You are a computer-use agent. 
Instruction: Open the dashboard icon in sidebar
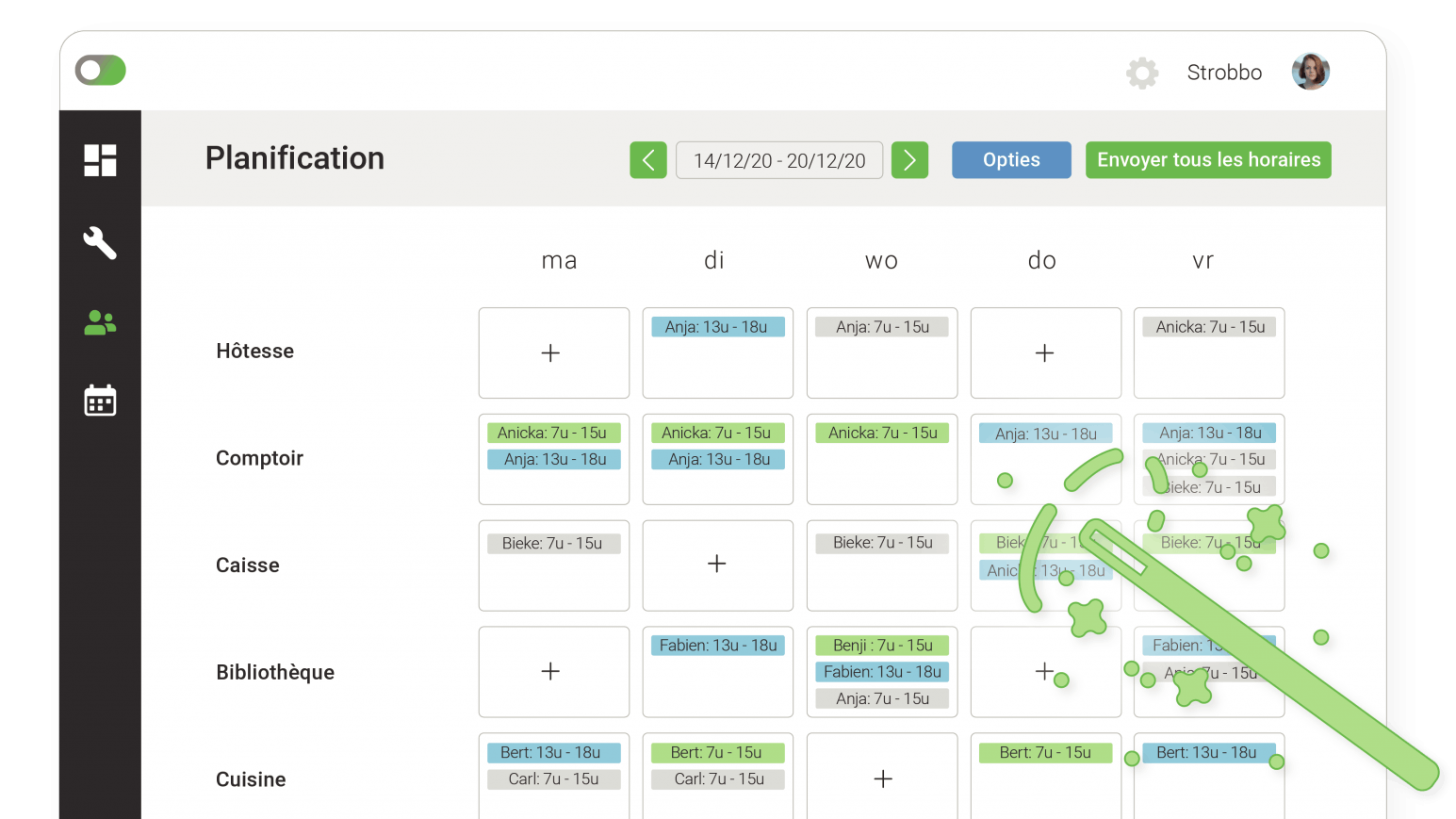(x=100, y=160)
